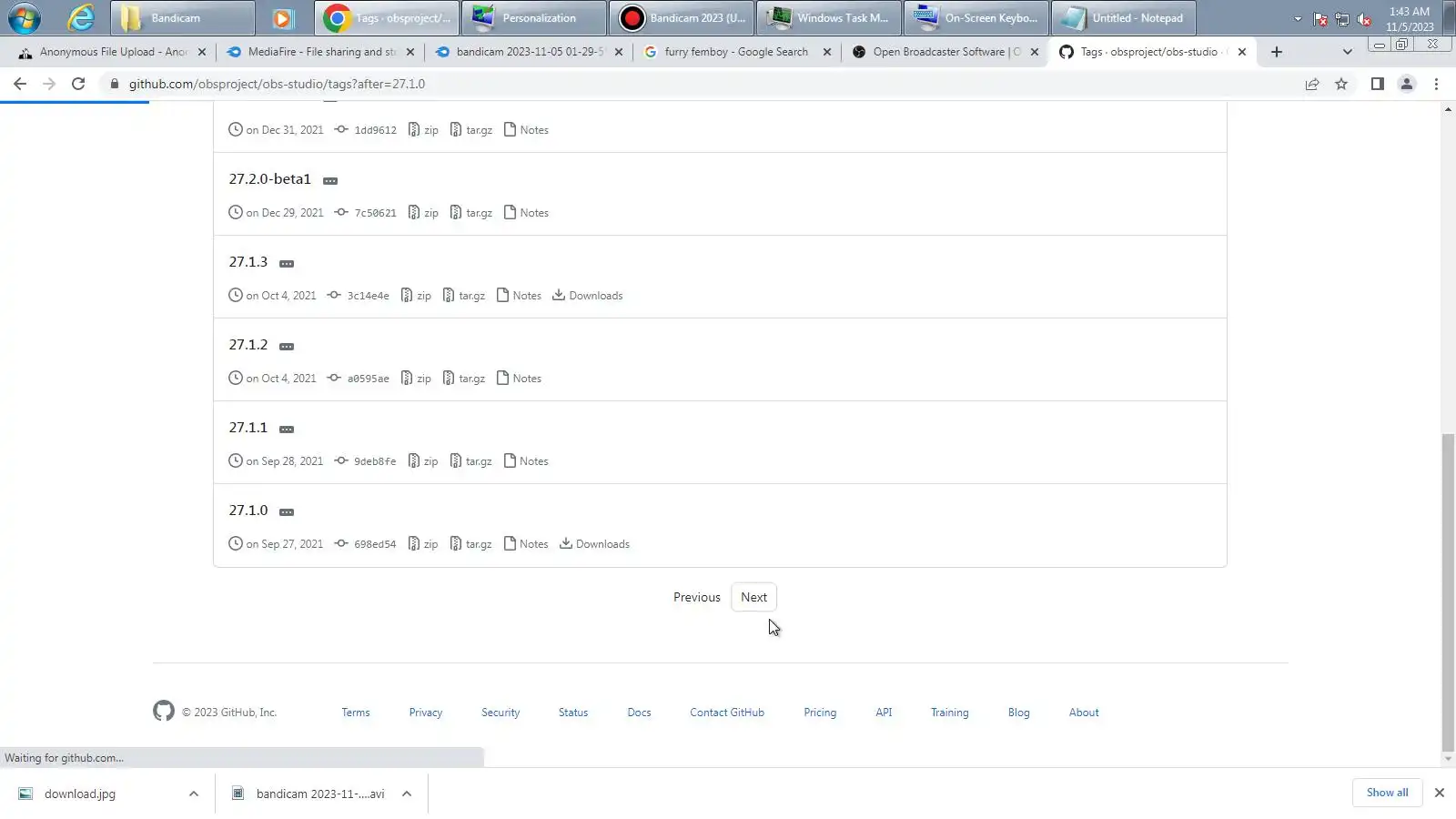Open Notes for tag 27.2.0-beta1
Viewport: 1456px width, 819px height.
tap(527, 213)
